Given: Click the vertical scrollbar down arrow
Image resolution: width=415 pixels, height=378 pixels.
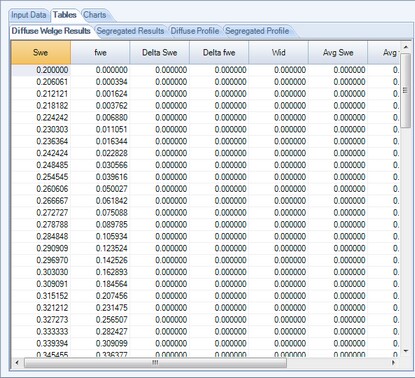Looking at the screenshot, I should click(406, 351).
